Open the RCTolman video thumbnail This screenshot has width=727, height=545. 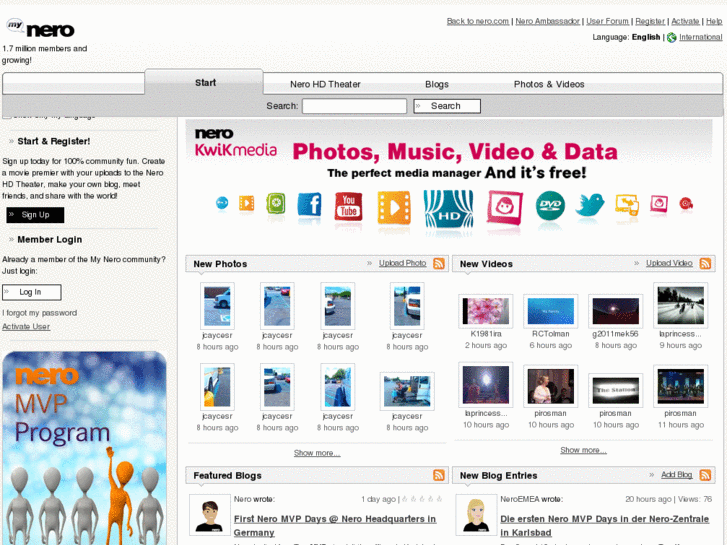pyautogui.click(x=550, y=311)
